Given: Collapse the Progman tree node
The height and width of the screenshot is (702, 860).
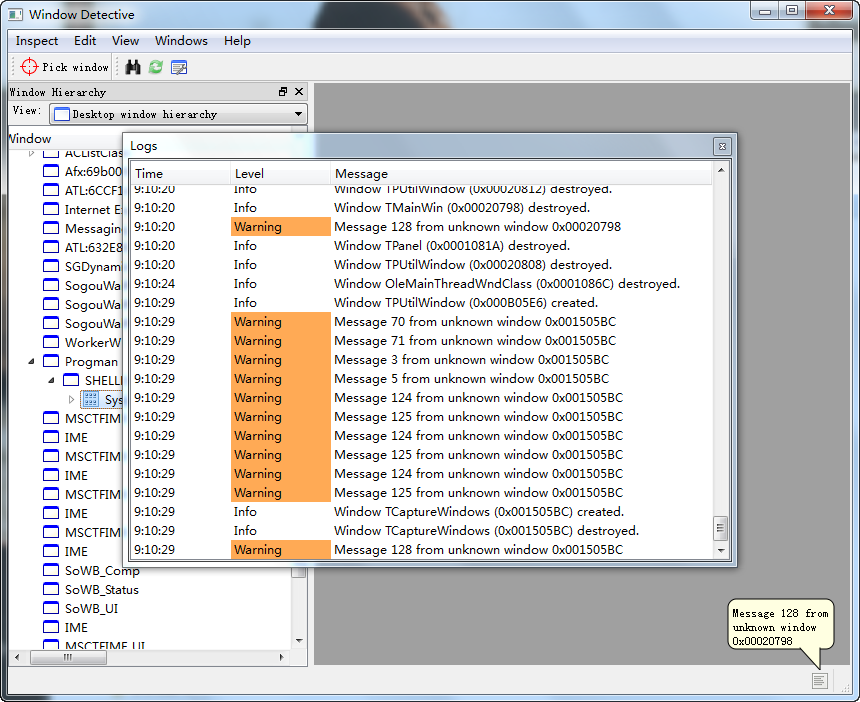Looking at the screenshot, I should click(31, 361).
